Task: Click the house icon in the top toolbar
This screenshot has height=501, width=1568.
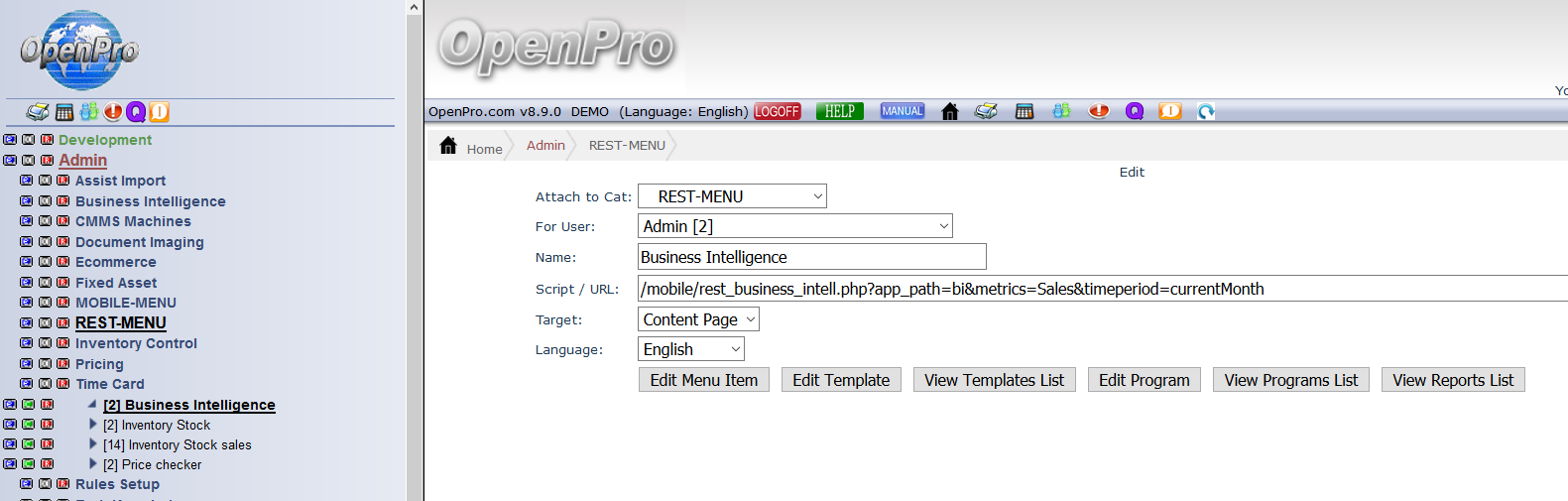Action: pos(949,111)
